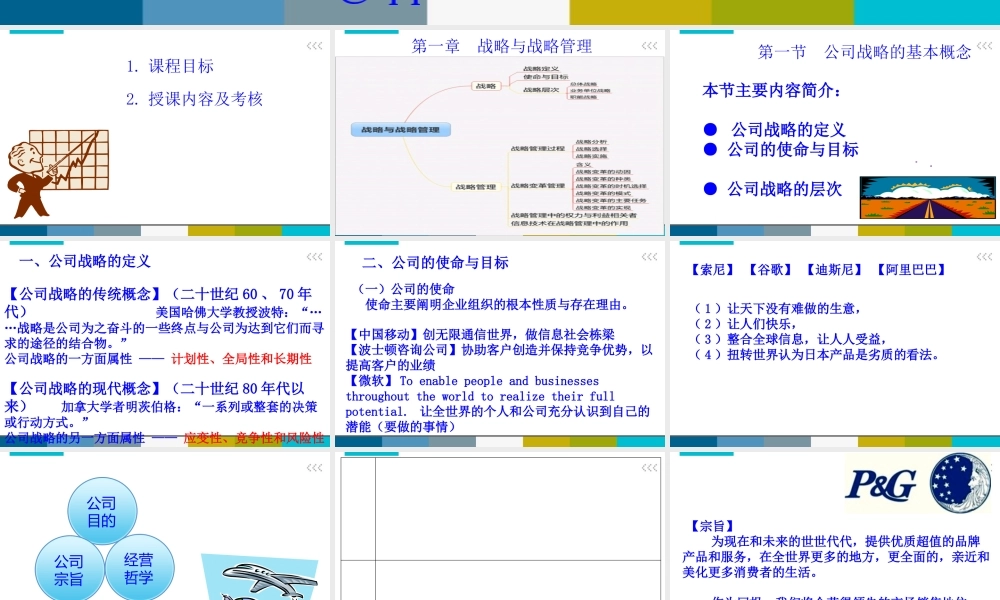Click the 【迪斯尼】 label
The height and width of the screenshot is (600, 1000).
(x=834, y=269)
